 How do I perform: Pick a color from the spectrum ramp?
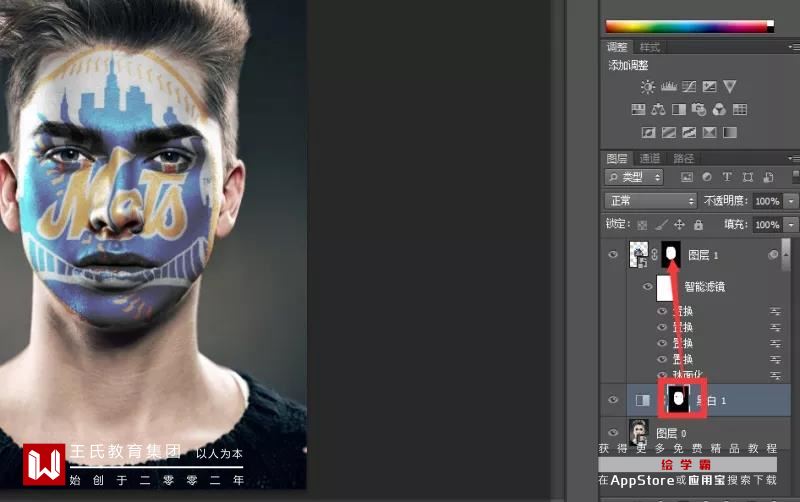click(686, 26)
